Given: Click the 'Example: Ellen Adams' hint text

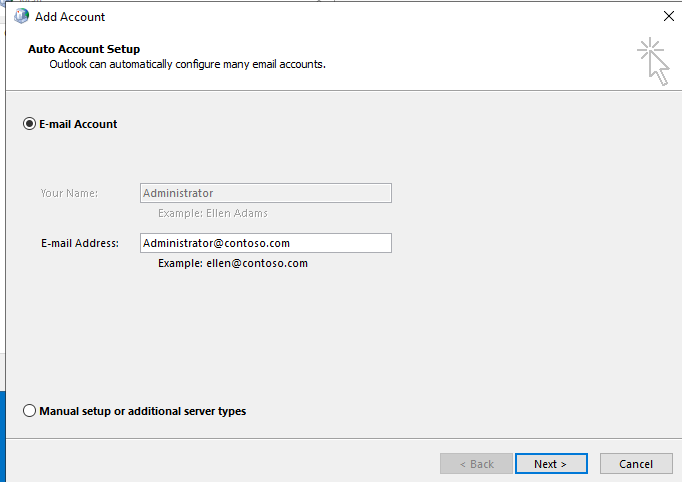Looking at the screenshot, I should 213,213.
